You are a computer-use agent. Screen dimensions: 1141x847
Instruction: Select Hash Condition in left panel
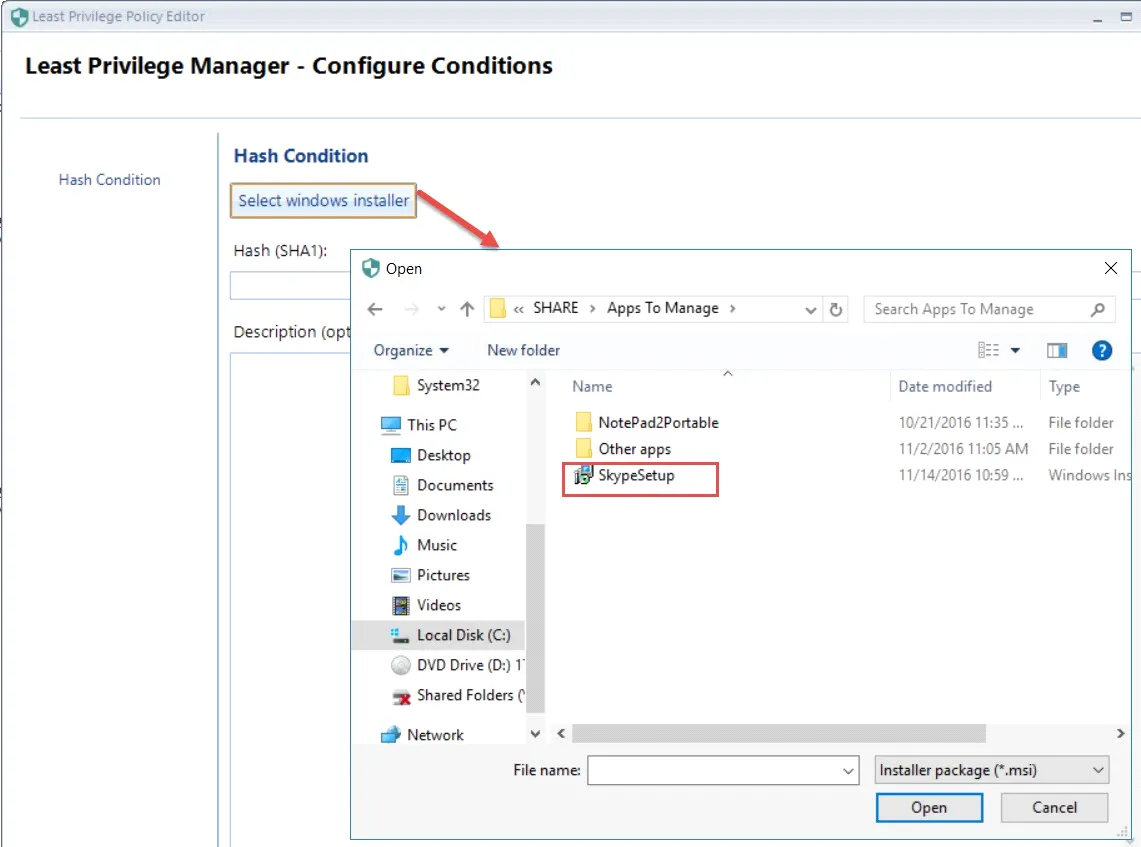pos(109,180)
